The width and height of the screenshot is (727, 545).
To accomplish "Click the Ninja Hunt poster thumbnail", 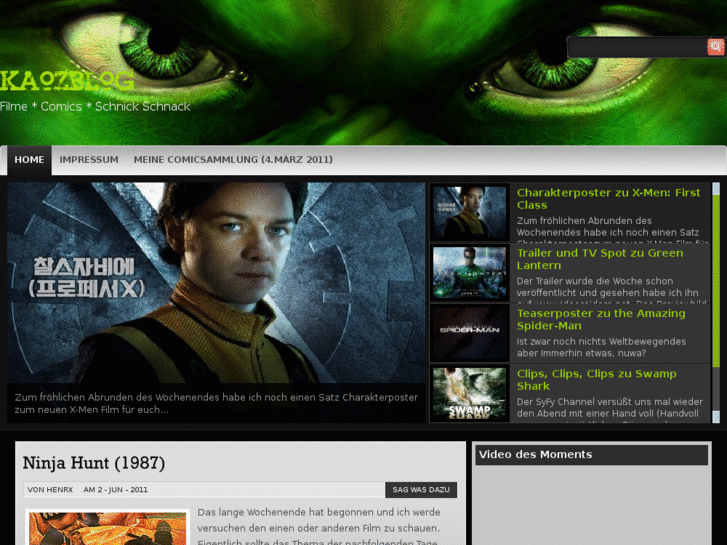I will point(108,527).
